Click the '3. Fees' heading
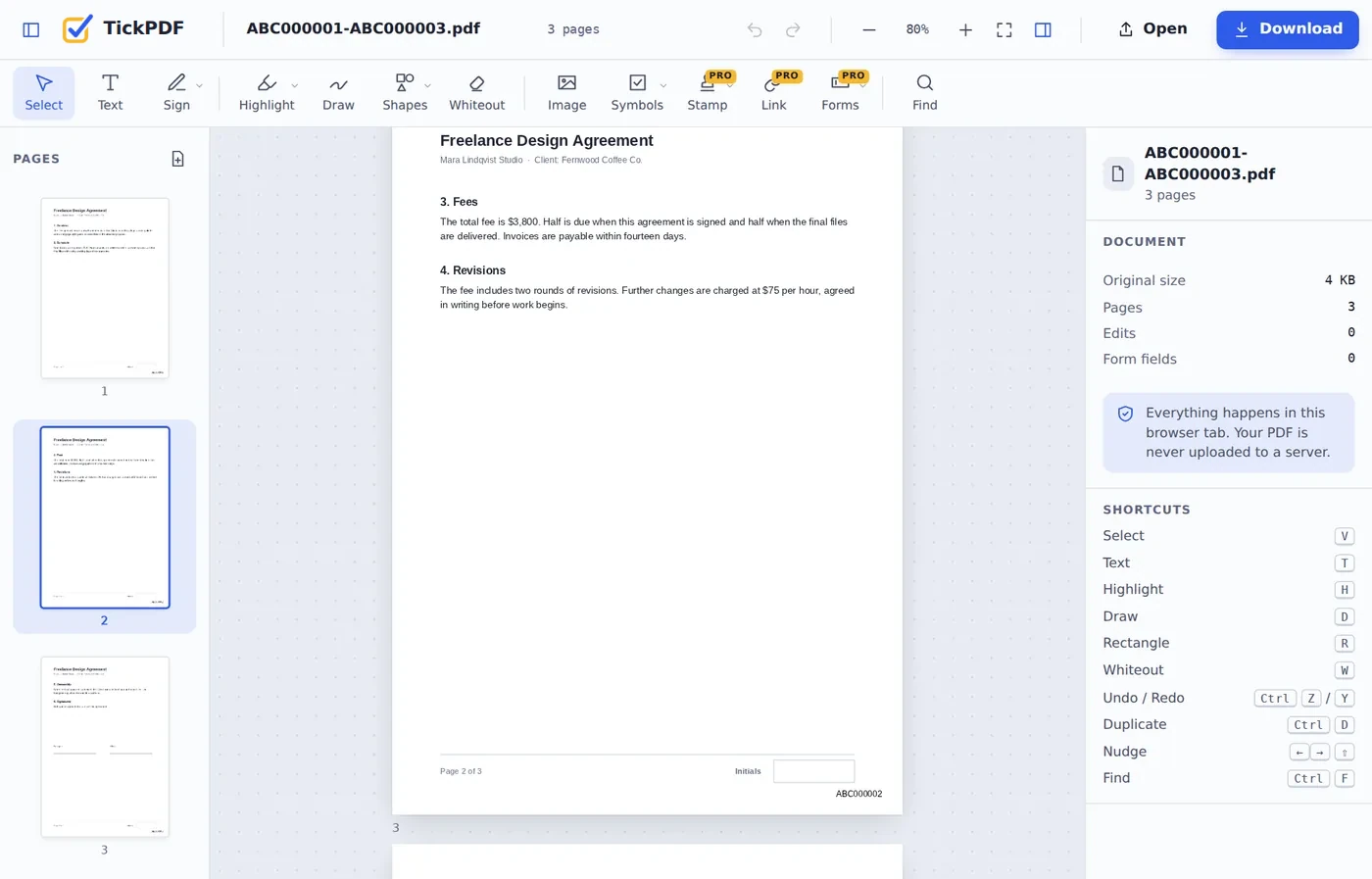1372x879 pixels. tap(459, 202)
